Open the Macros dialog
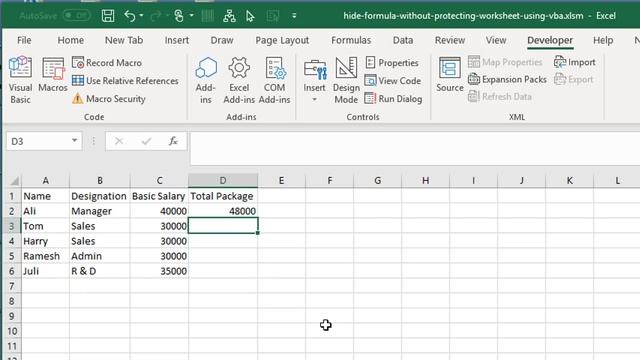This screenshot has width=640, height=360. coord(53,75)
